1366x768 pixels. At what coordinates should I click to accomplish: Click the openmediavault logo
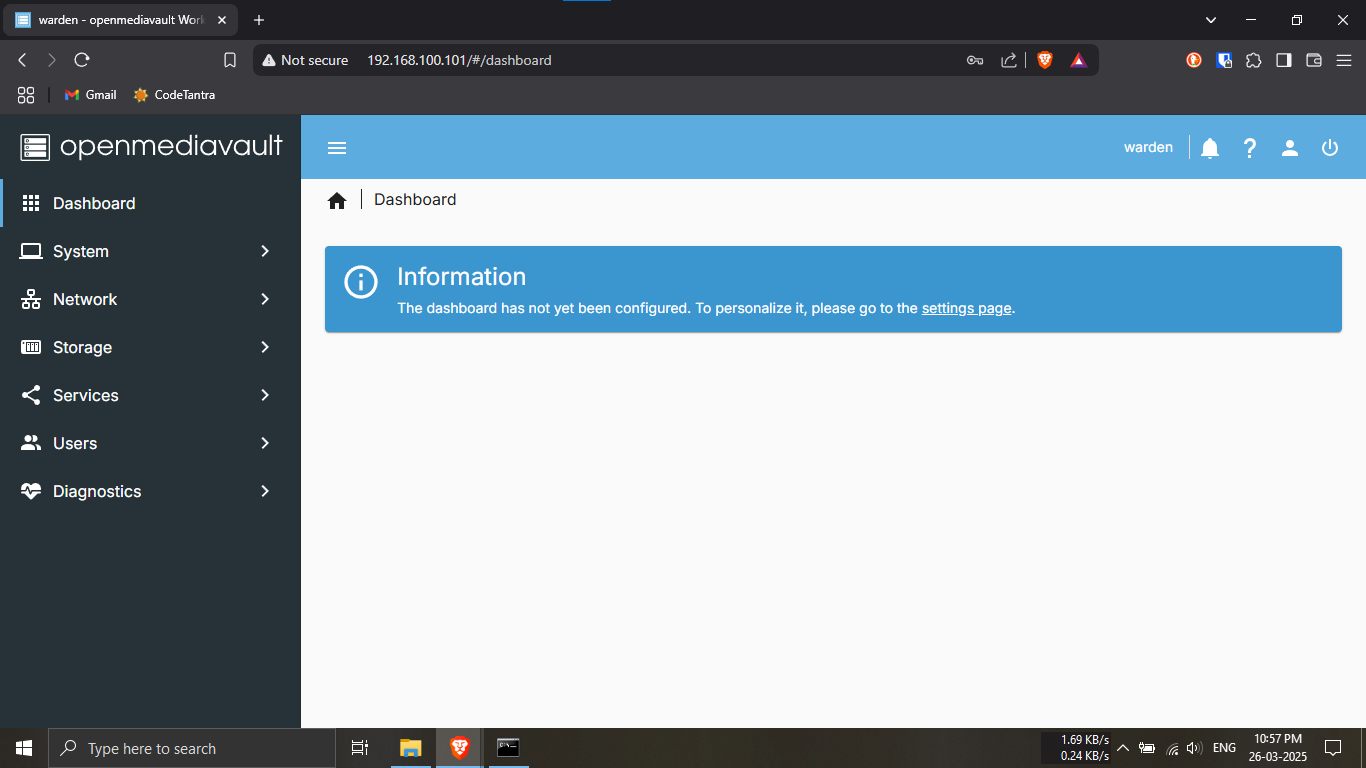click(x=151, y=147)
